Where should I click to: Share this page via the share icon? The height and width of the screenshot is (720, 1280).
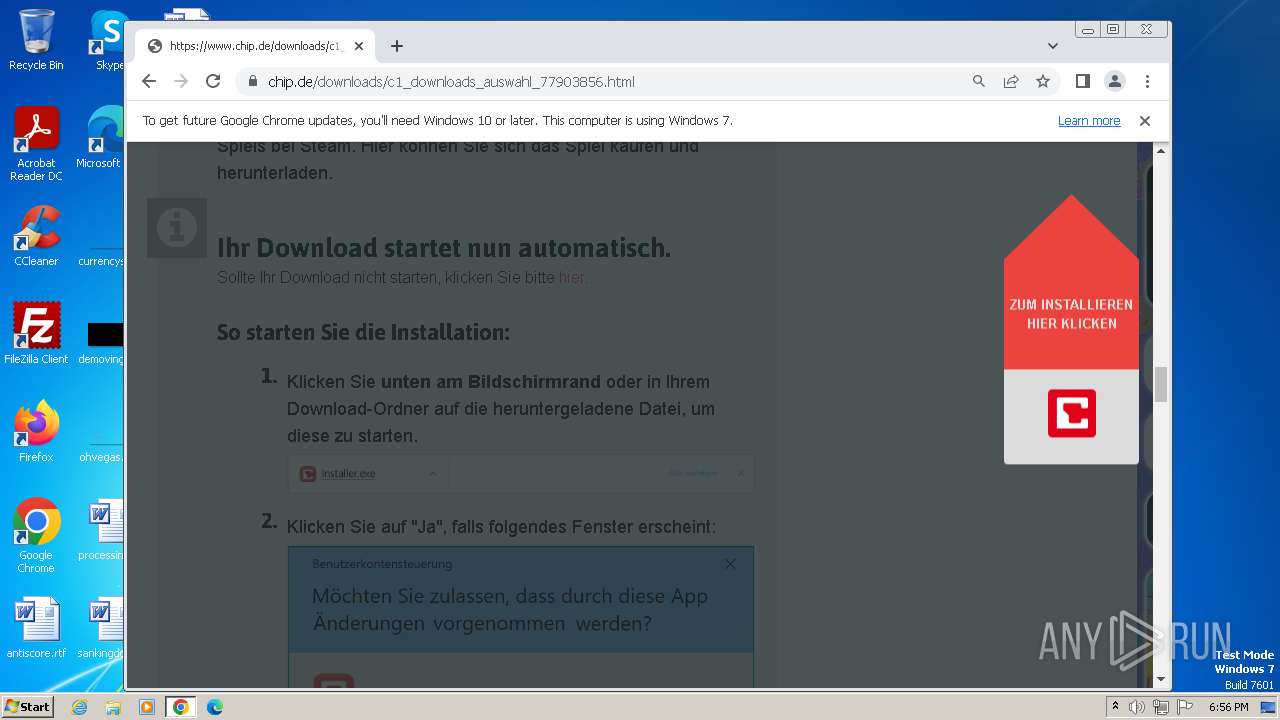[1011, 81]
